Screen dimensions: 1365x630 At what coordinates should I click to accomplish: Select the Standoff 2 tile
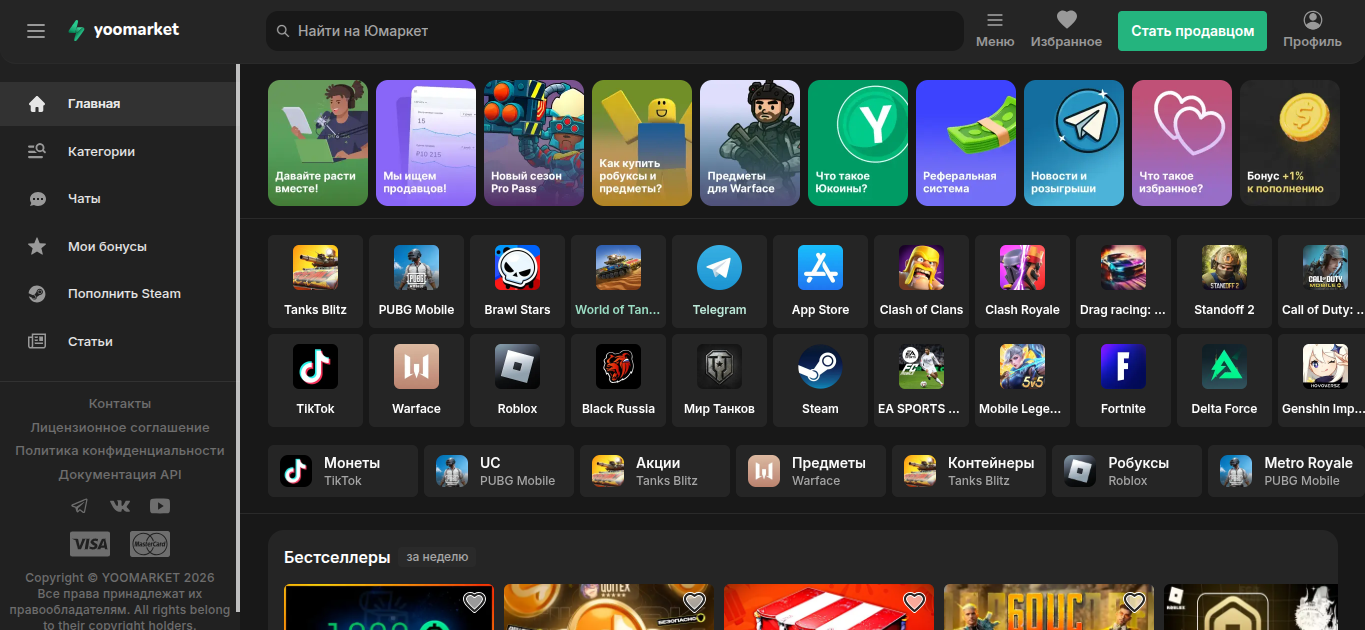tap(1224, 281)
